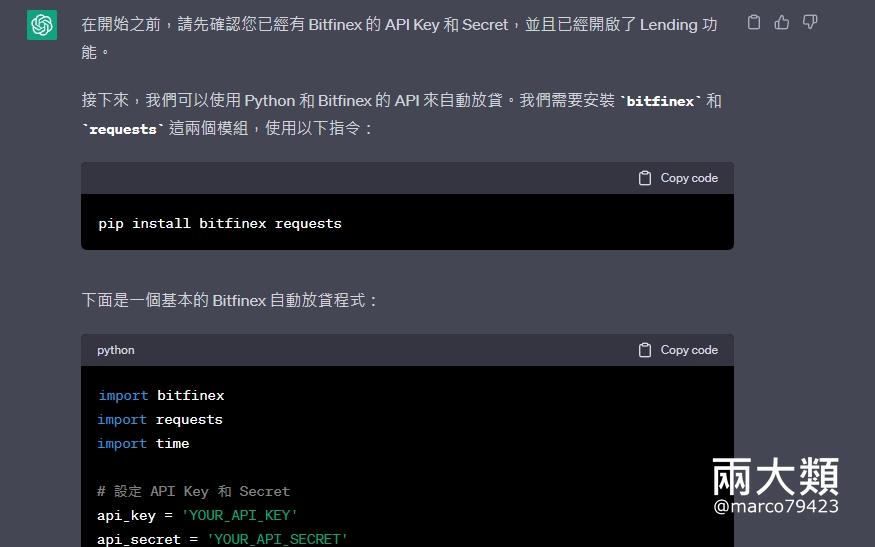Click the 'YOUR_API_SECRET' string value
This screenshot has width=875, height=547.
coord(277,539)
